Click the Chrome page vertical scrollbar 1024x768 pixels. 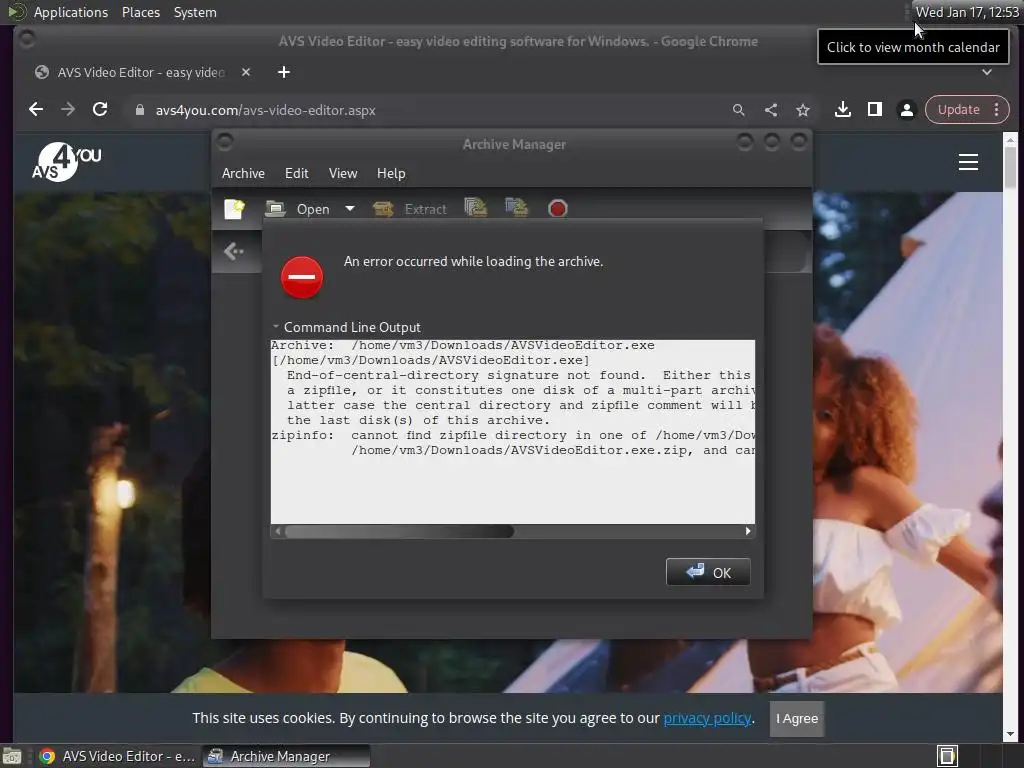pos(1010,166)
